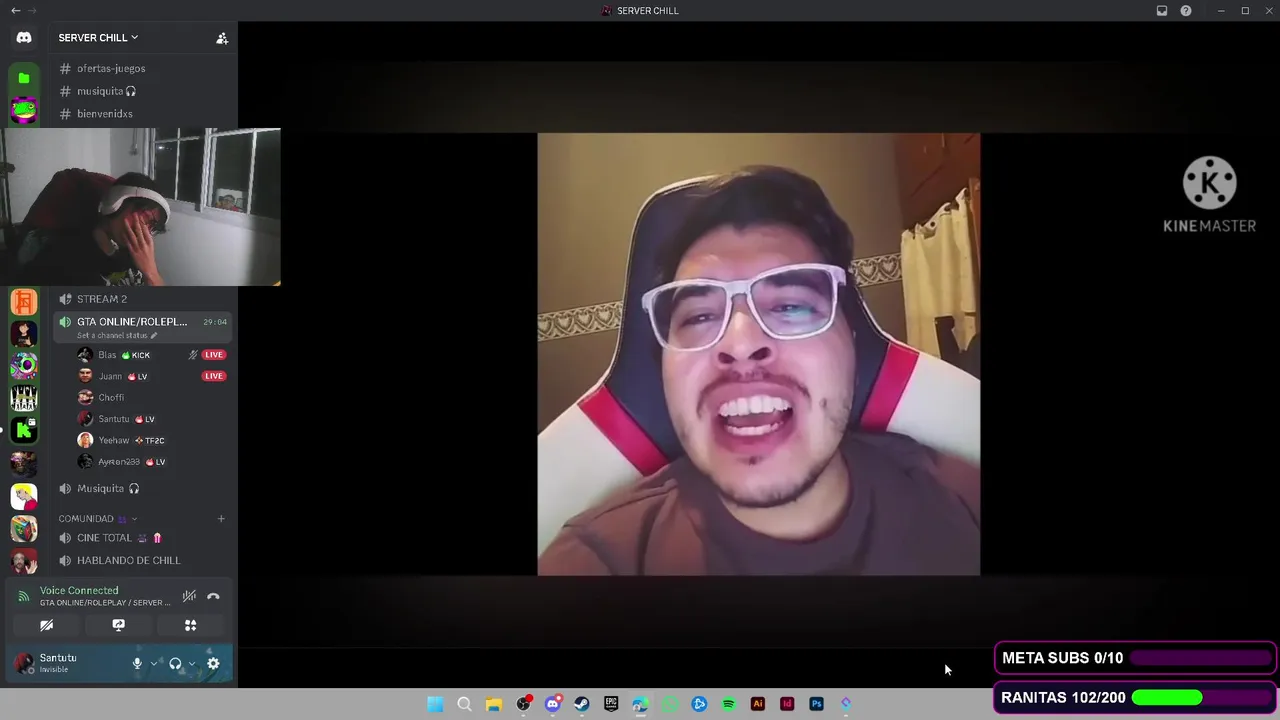1280x720 pixels.
Task: Open Windows Start menu
Action: [x=435, y=704]
